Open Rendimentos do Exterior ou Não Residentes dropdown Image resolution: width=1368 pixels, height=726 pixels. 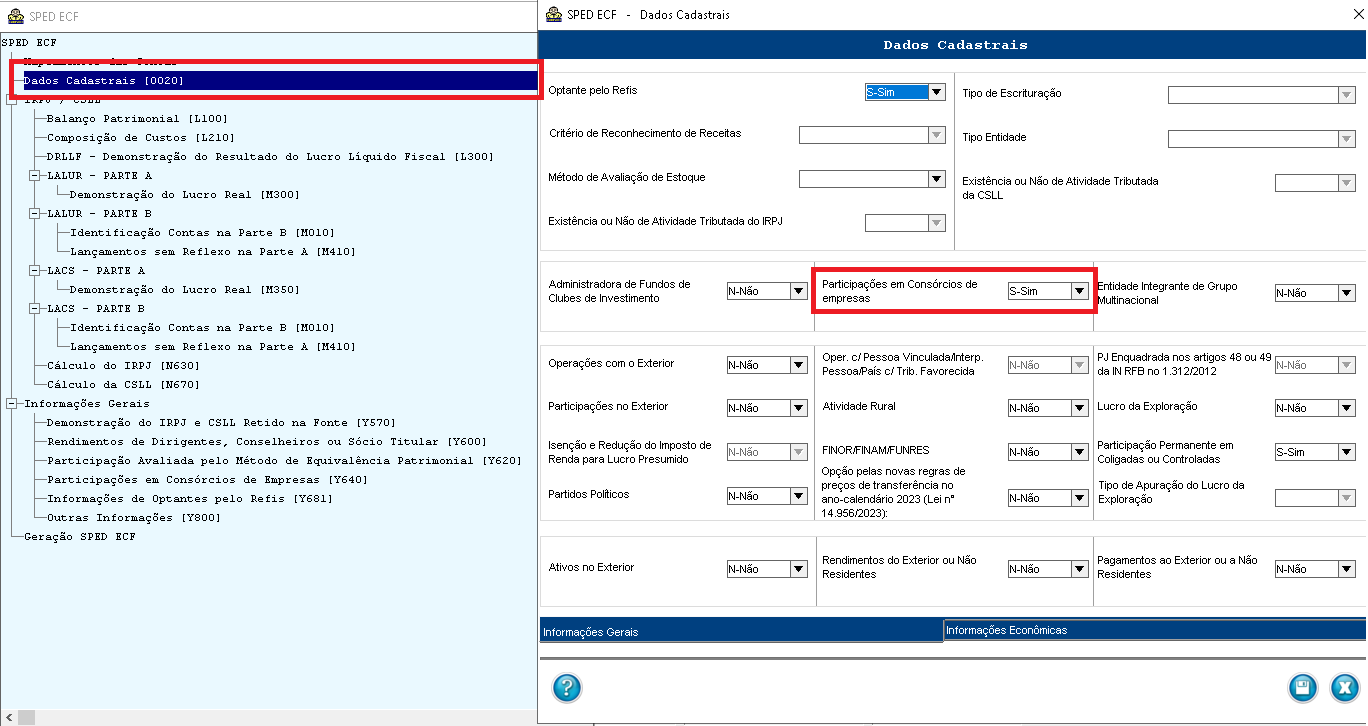tap(1079, 569)
